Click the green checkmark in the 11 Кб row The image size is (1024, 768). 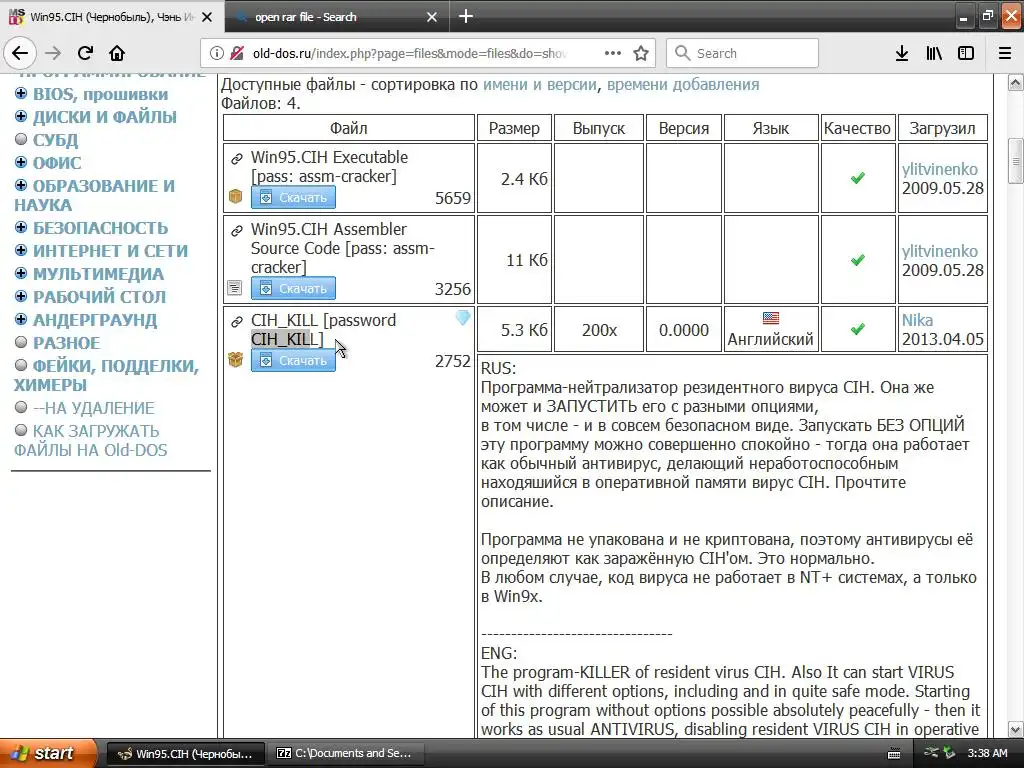(857, 260)
